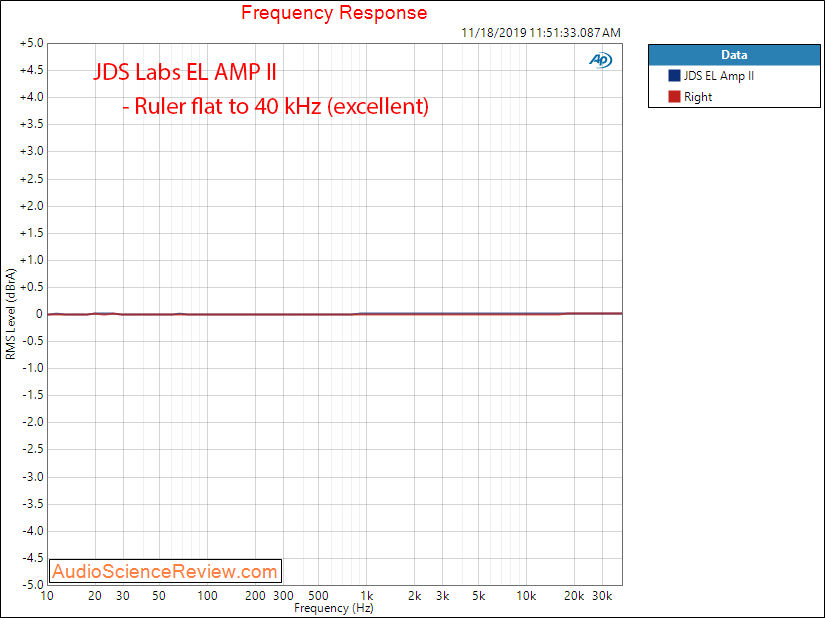Click the 0 y-axis value
Image resolution: width=825 pixels, height=618 pixels.
[x=39, y=314]
